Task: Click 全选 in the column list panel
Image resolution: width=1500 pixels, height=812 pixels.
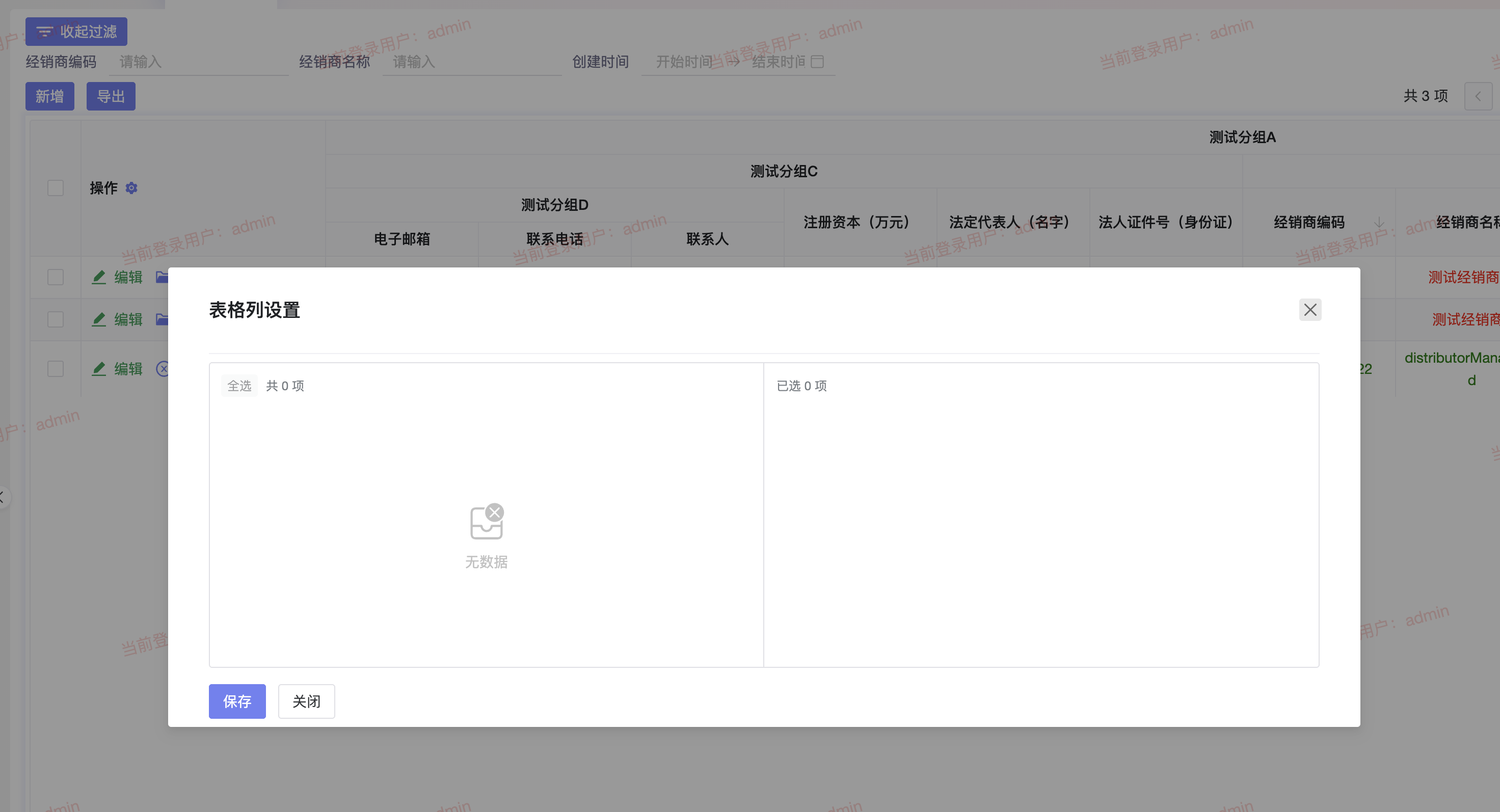Action: (x=239, y=386)
